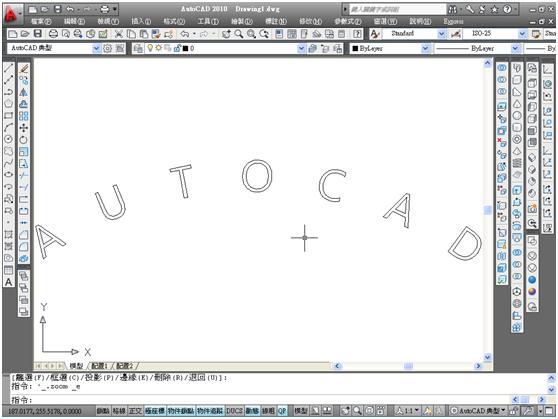This screenshot has height=419, width=558.
Task: Select the Mirror modify tool
Action: point(23,92)
